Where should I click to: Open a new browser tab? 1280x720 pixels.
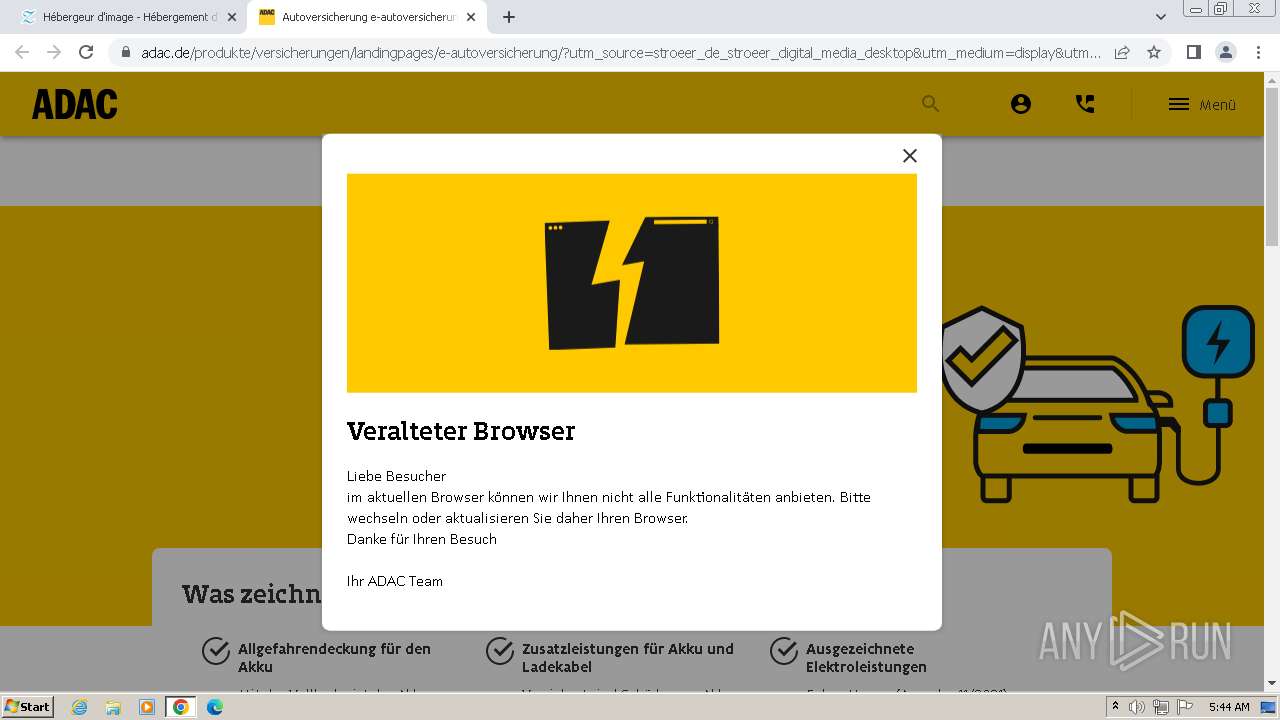click(x=509, y=17)
